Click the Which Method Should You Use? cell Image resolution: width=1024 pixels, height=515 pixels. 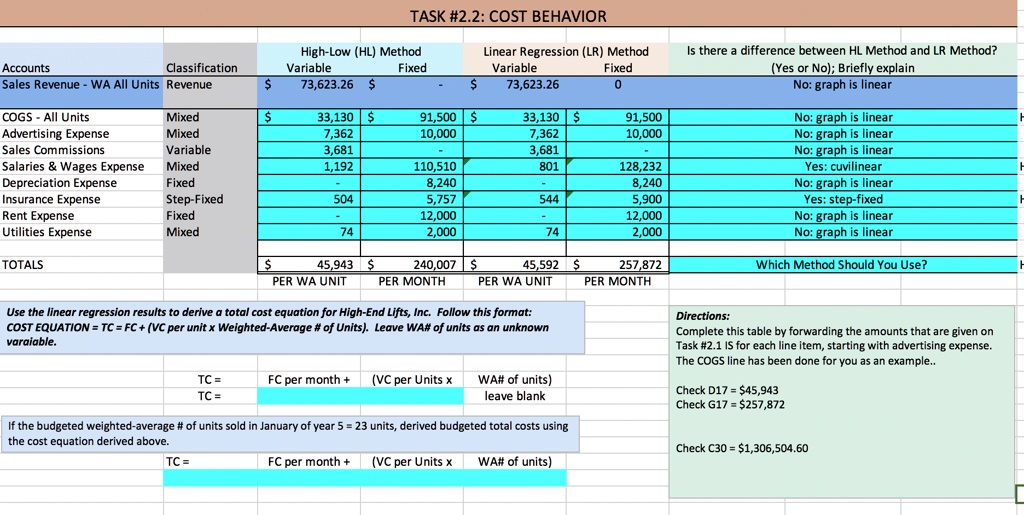point(842,264)
